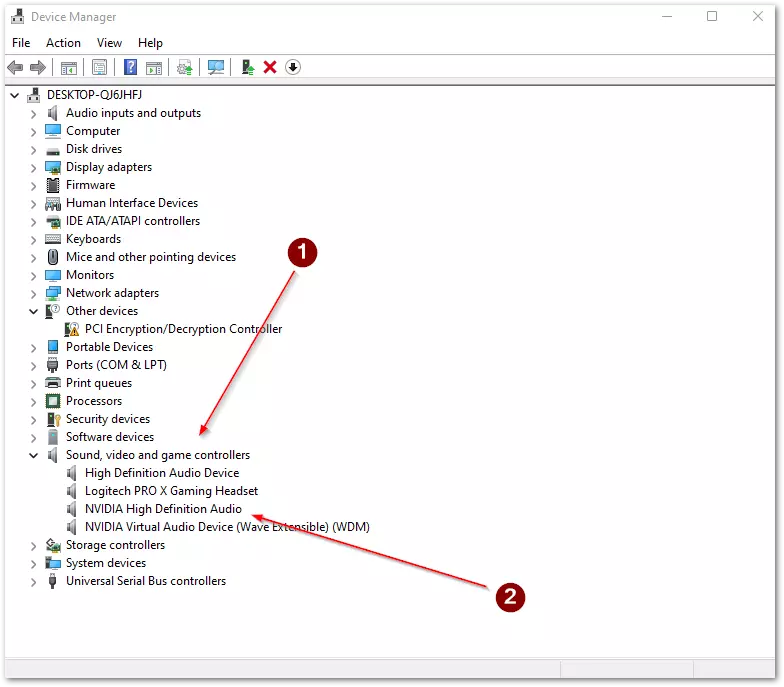The width and height of the screenshot is (784, 687).
Task: Click the Update Driver gear toolbar icon
Action: coord(185,67)
